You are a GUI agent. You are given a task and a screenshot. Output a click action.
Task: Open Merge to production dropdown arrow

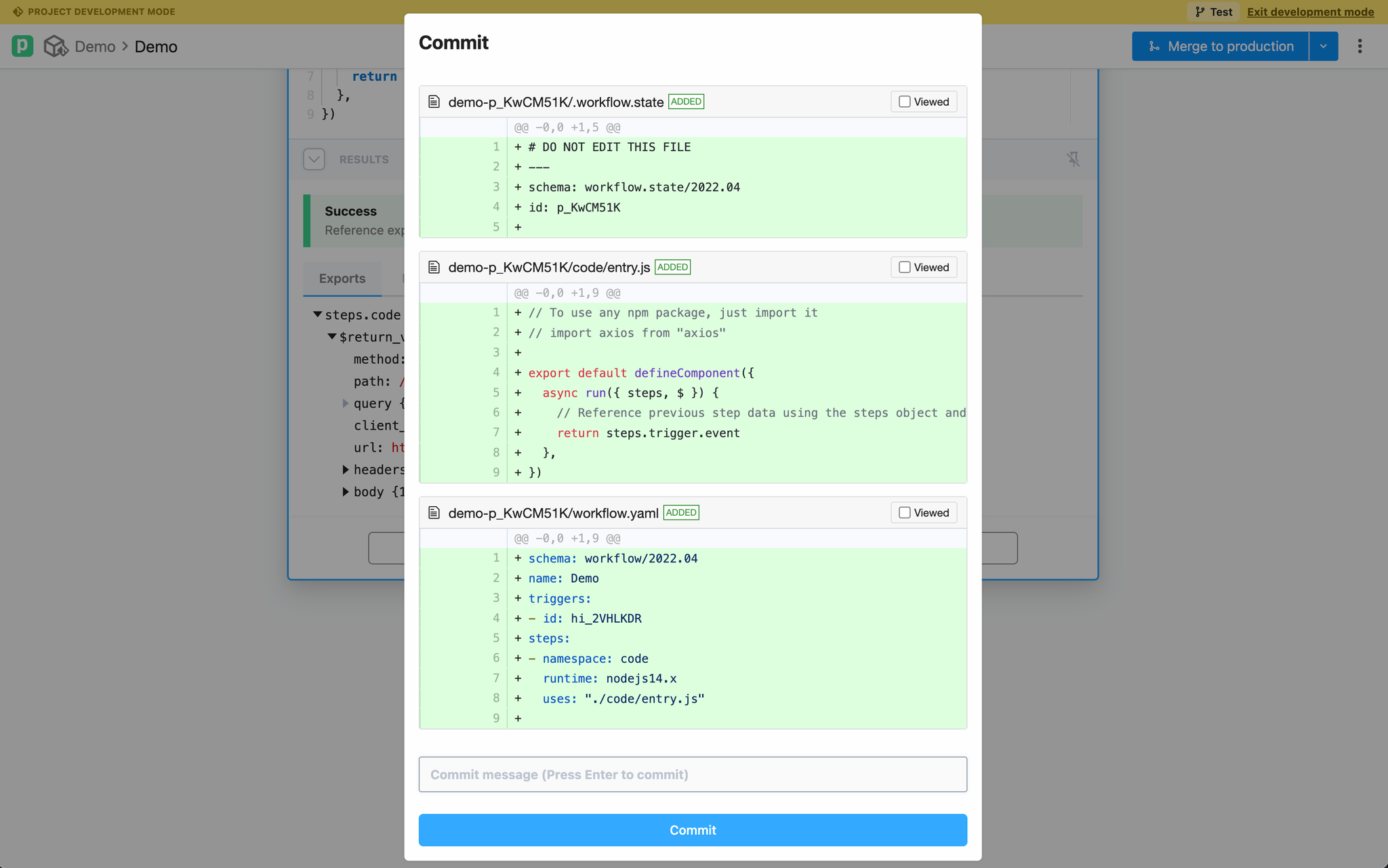point(1323,46)
